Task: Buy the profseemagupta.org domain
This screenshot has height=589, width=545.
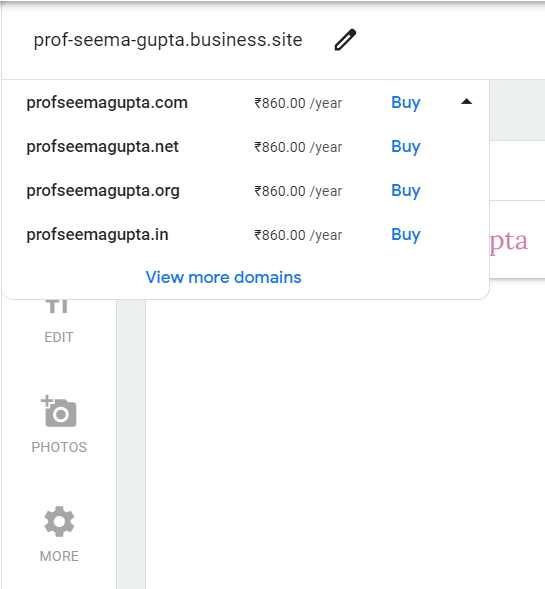Action: [406, 190]
